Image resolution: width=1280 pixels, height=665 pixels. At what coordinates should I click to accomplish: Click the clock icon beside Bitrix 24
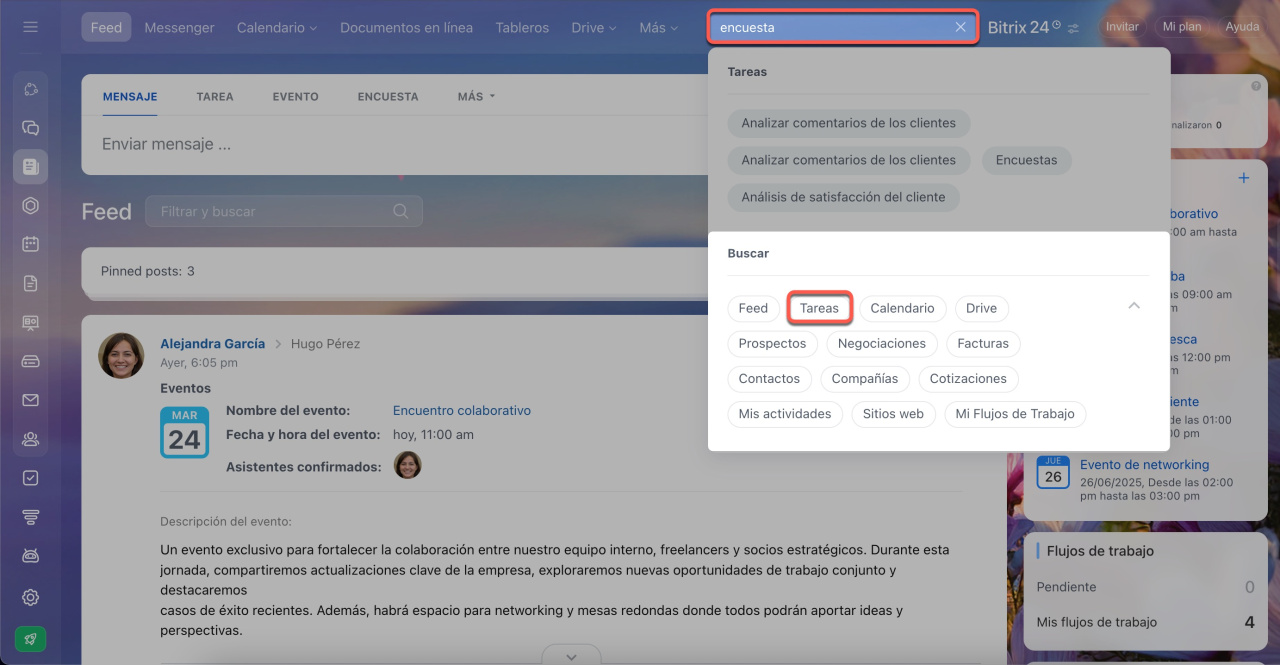[1056, 25]
